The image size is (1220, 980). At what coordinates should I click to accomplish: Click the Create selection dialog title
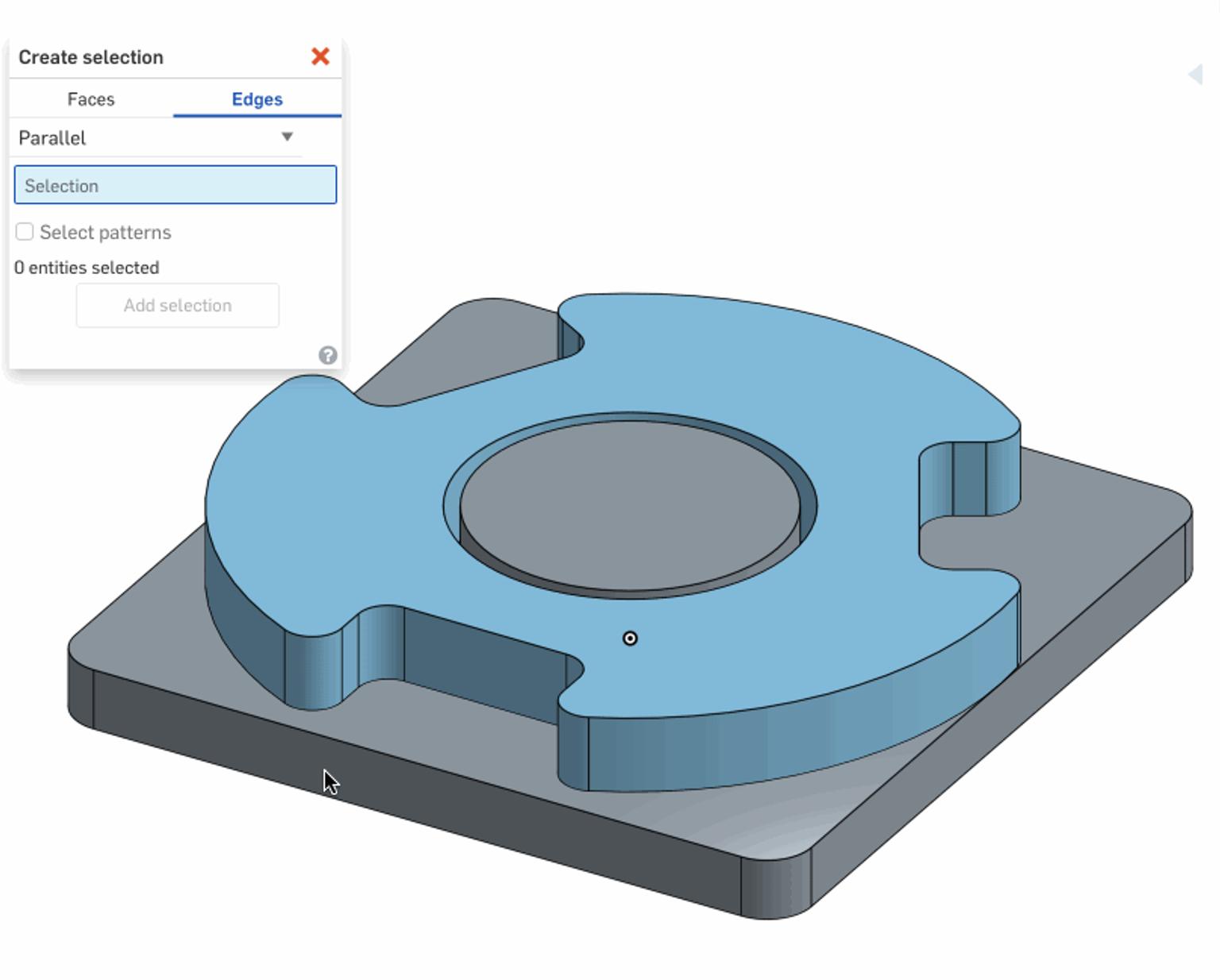(x=91, y=56)
